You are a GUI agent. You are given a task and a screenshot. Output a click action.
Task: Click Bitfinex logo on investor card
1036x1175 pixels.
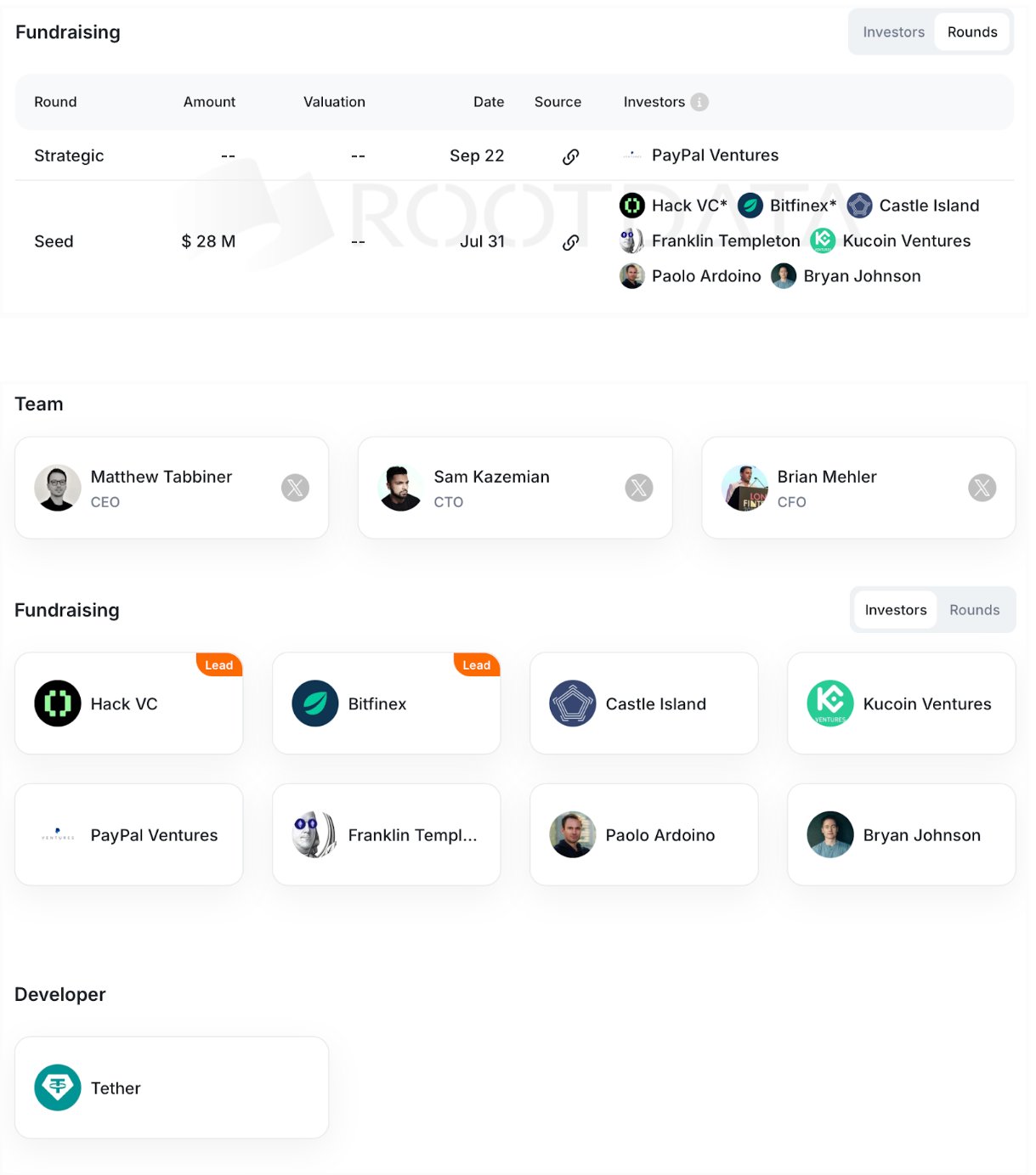315,703
